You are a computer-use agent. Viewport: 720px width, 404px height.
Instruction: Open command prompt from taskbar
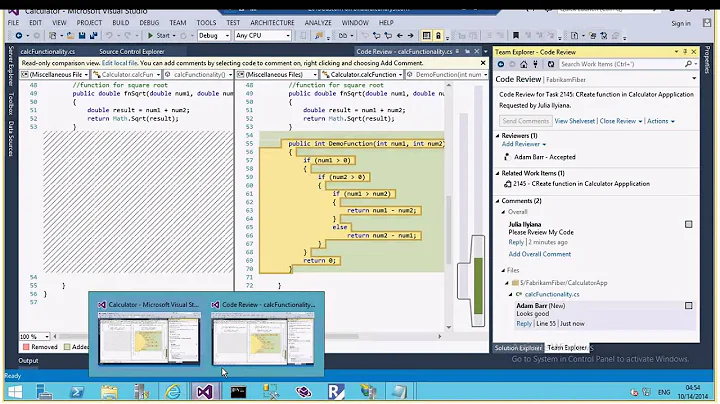(x=238, y=392)
